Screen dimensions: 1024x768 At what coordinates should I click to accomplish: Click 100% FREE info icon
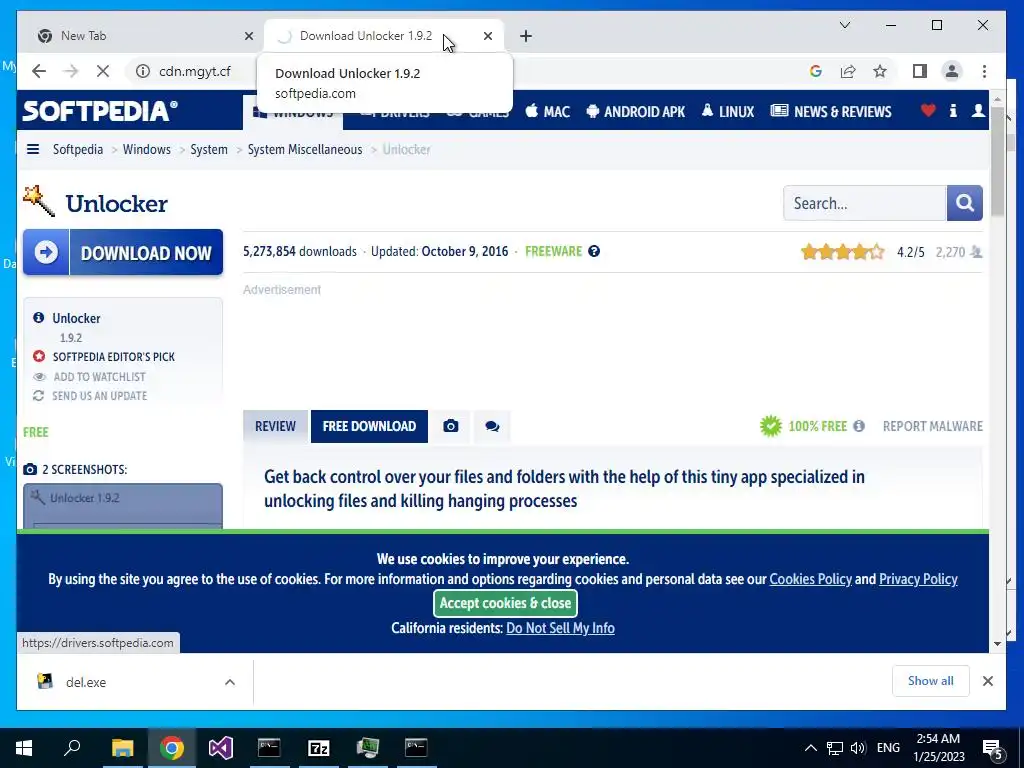pos(859,426)
